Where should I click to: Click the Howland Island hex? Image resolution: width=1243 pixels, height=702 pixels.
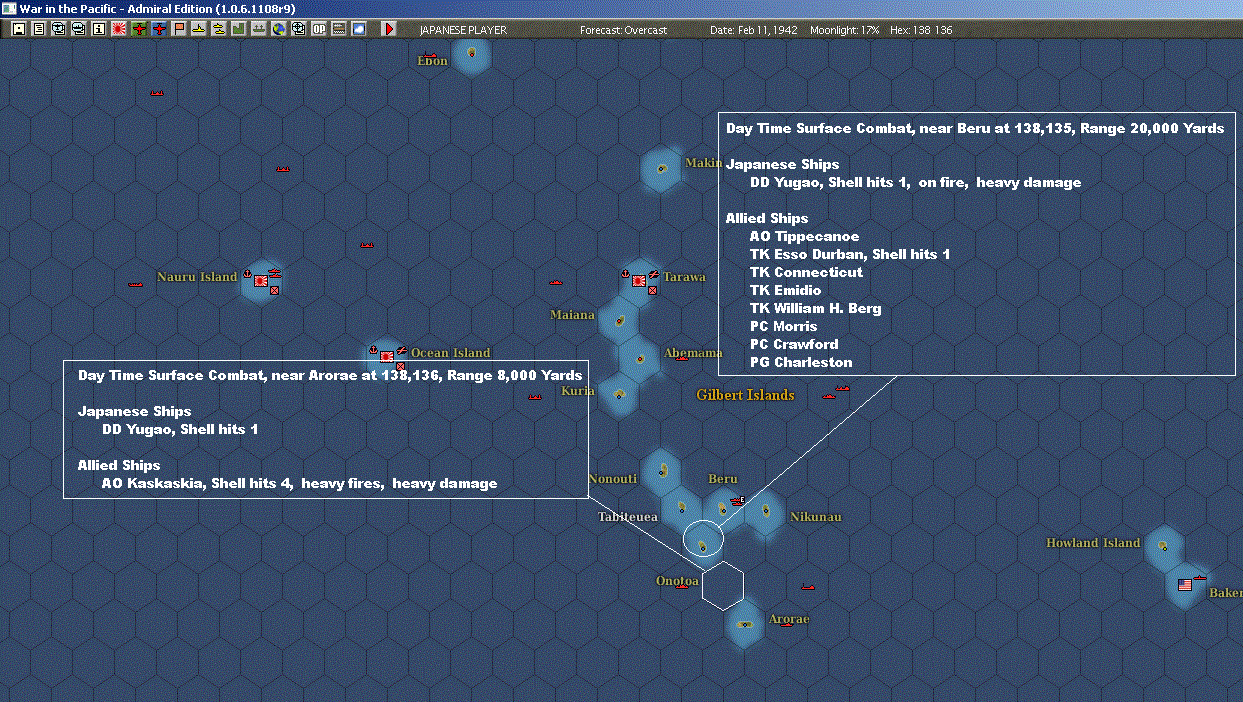point(1163,547)
